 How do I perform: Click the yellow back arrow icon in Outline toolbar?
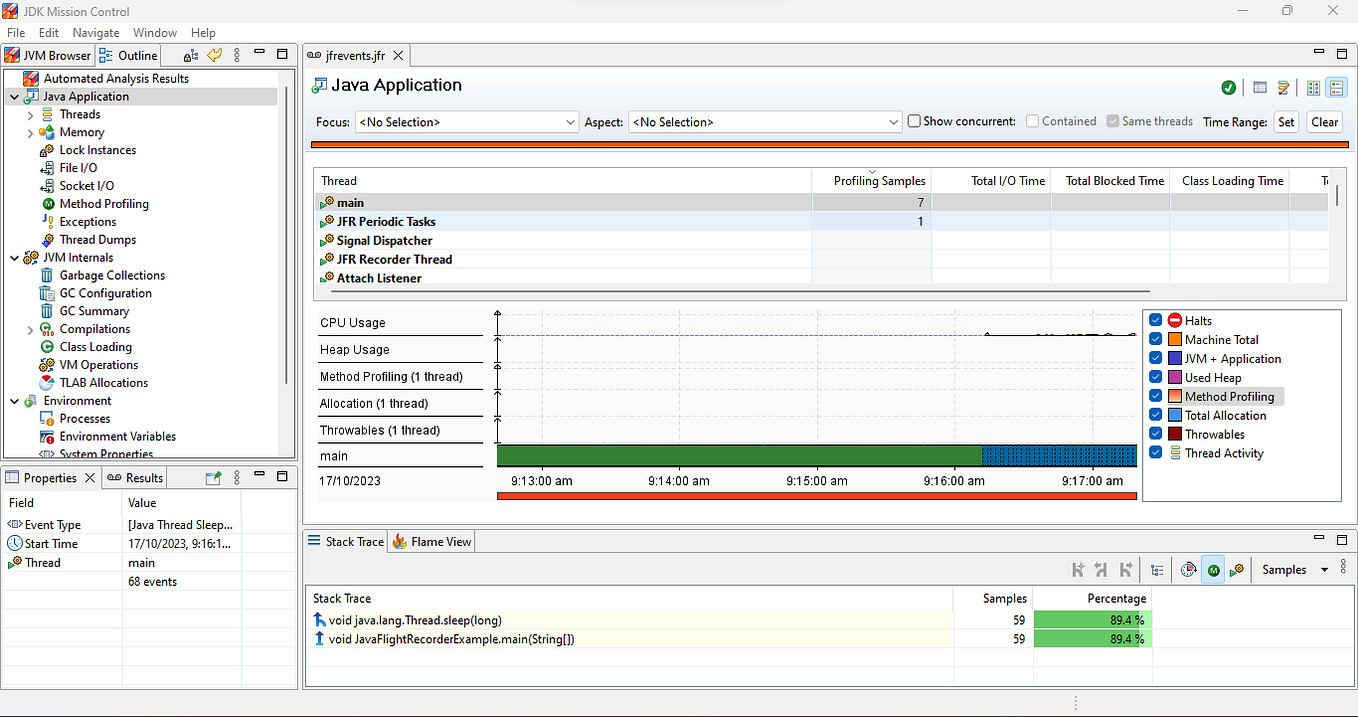coord(214,55)
